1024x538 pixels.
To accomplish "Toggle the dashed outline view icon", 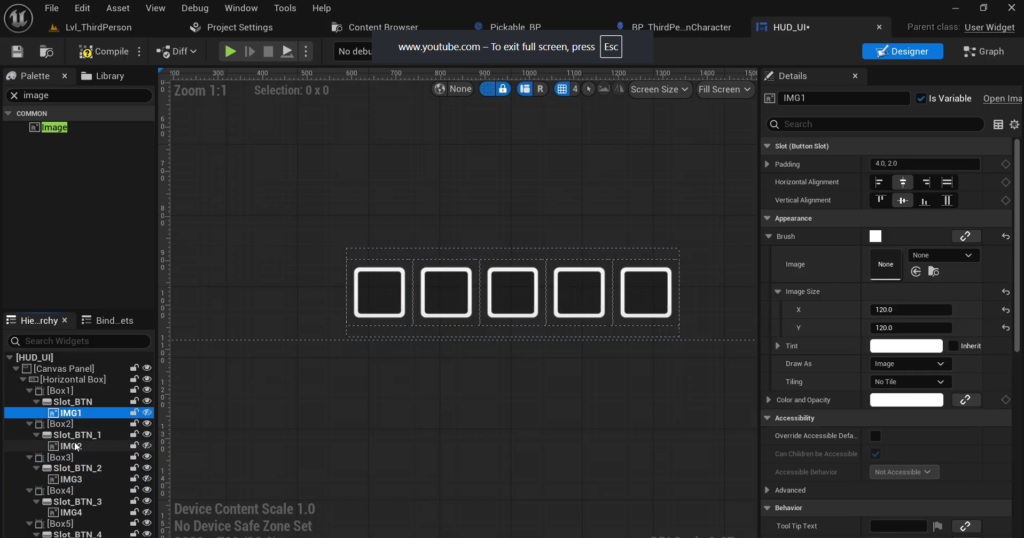I will pos(487,89).
